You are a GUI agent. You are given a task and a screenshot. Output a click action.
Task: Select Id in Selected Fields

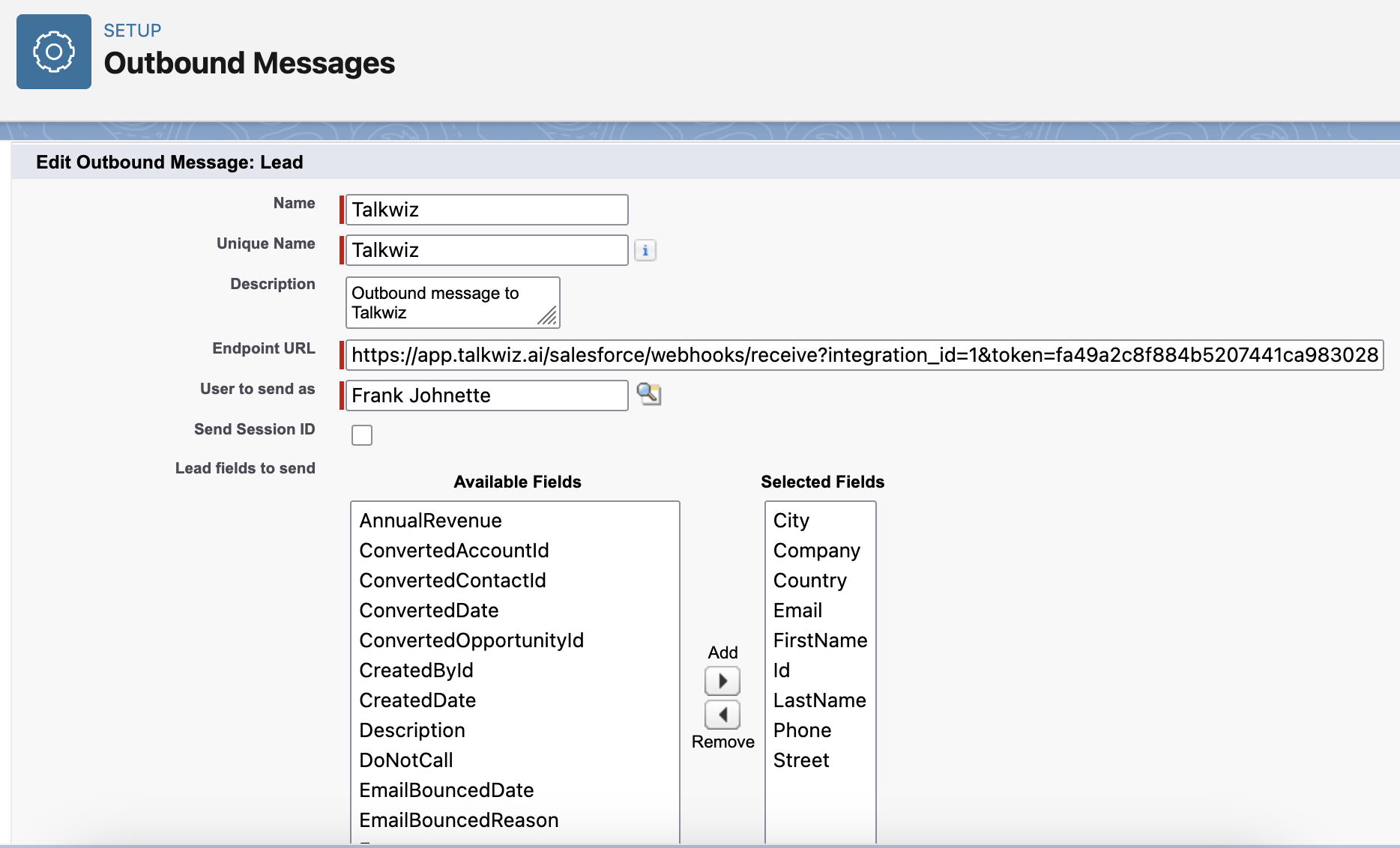[821, 670]
